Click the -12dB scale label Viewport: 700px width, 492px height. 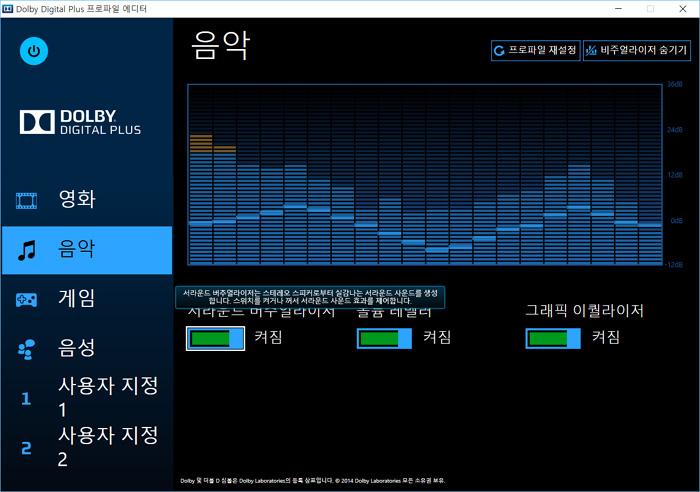[x=674, y=265]
